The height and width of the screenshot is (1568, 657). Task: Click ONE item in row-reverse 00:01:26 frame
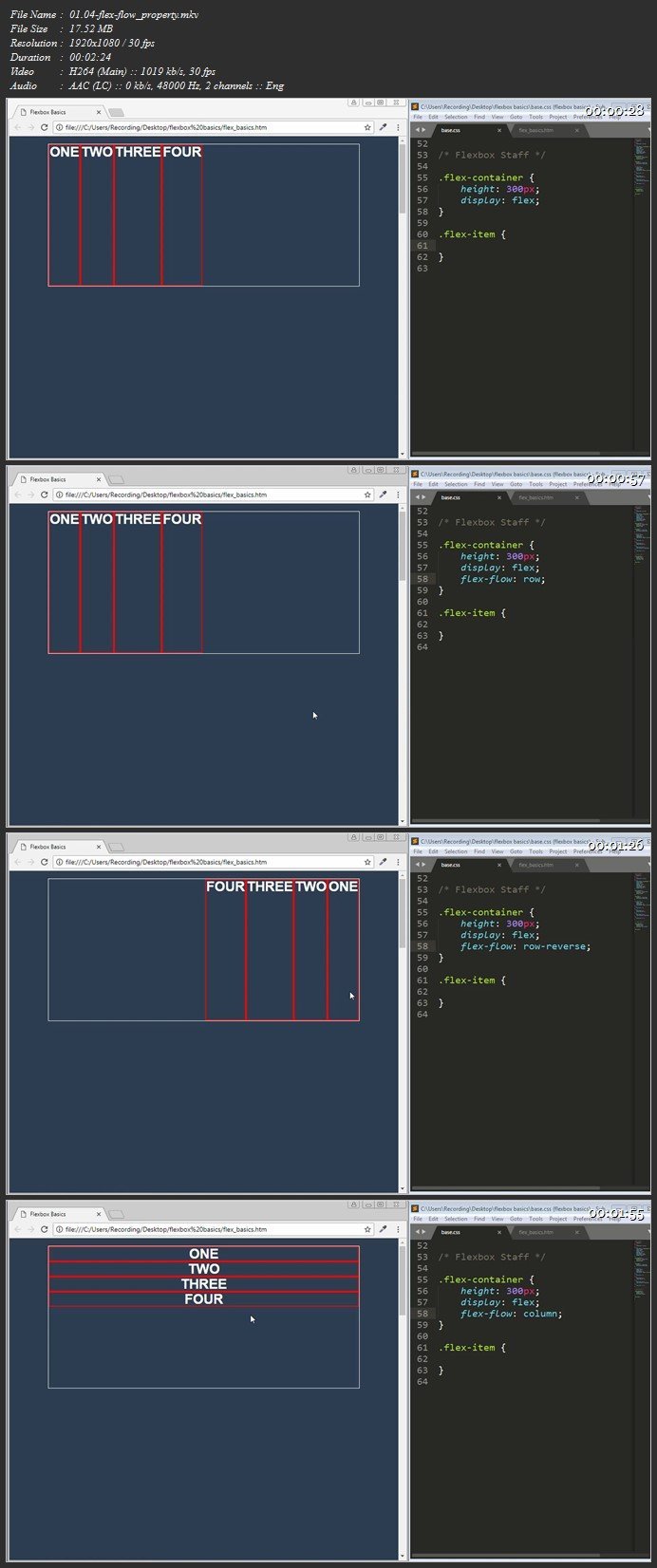[344, 949]
